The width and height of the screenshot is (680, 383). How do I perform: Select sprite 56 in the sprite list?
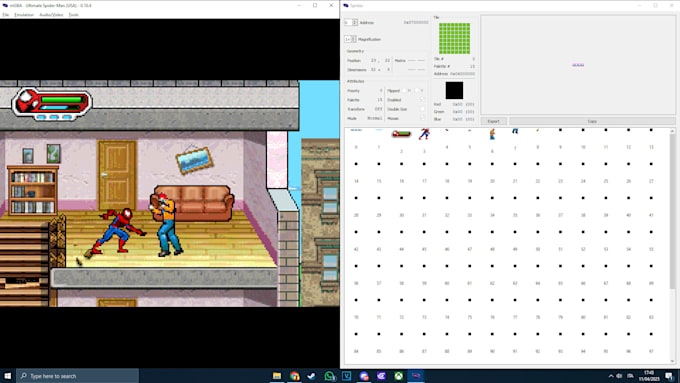coord(356,275)
